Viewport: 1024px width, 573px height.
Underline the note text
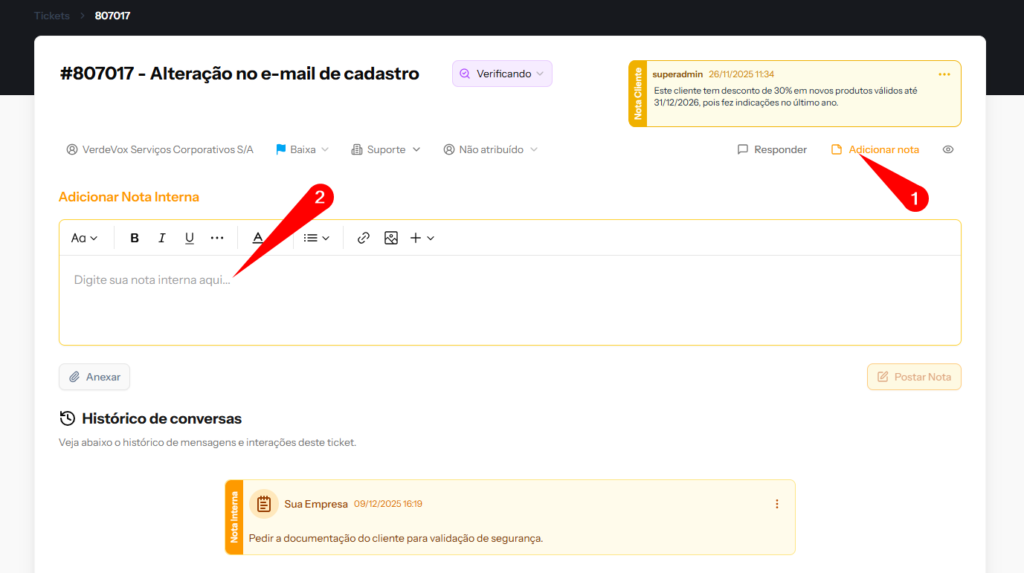[189, 238]
